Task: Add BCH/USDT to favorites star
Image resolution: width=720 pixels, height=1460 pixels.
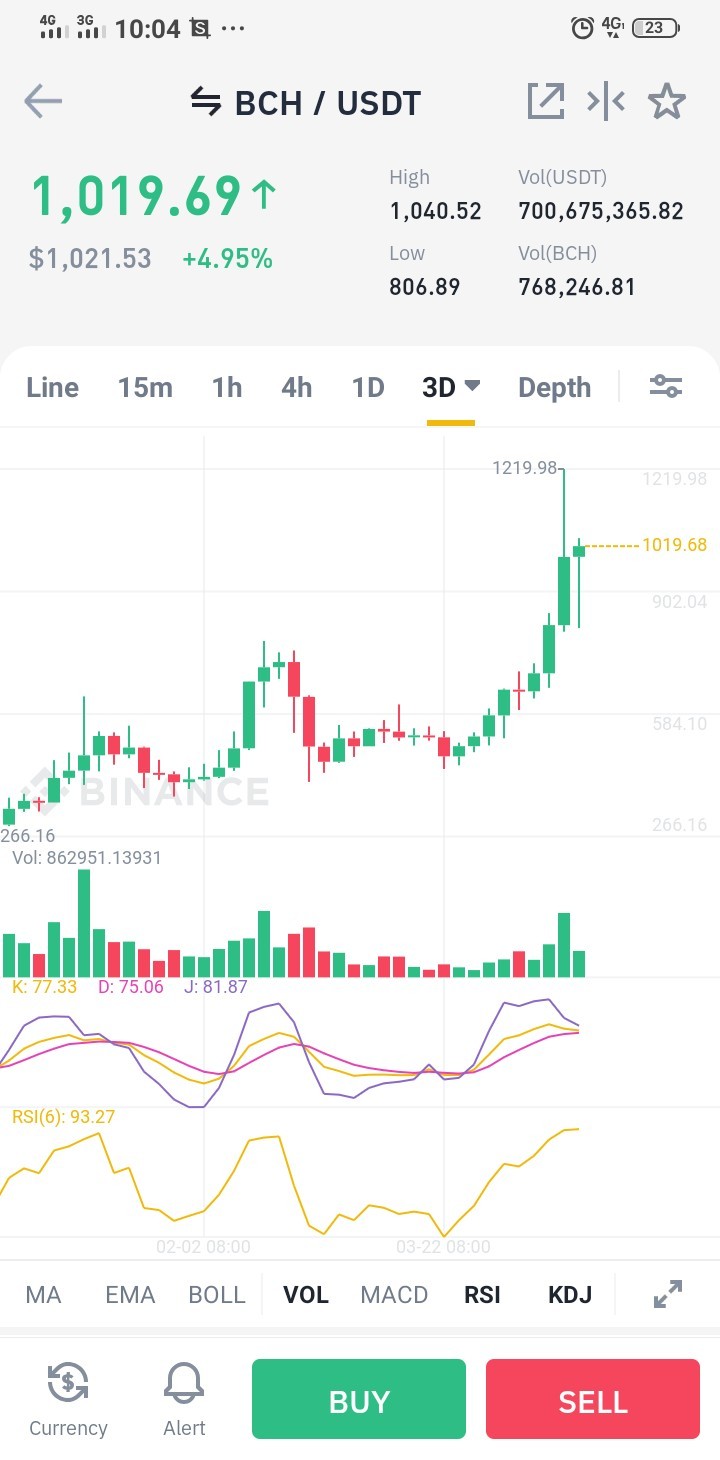Action: pyautogui.click(x=667, y=101)
